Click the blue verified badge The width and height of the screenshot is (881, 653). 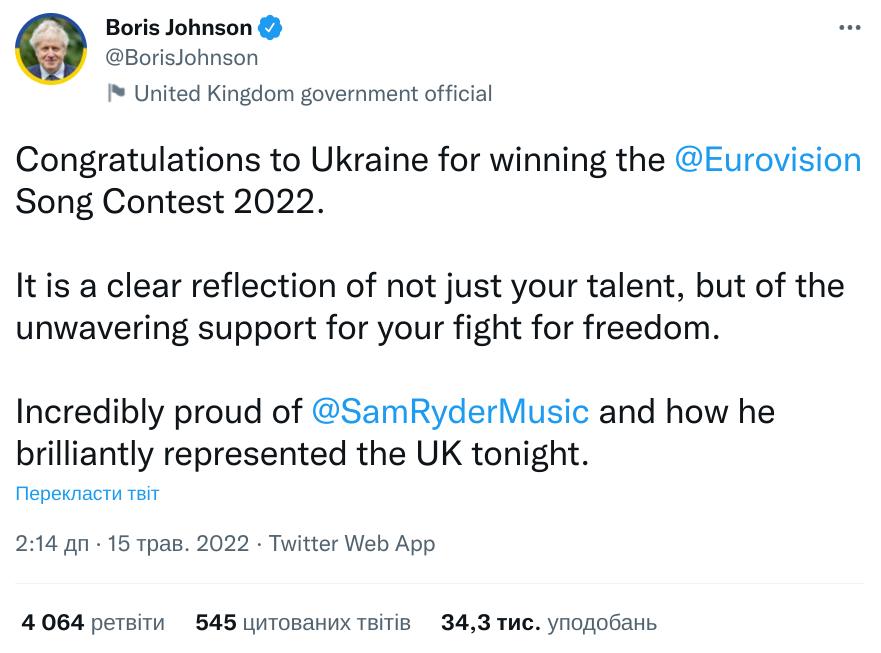coord(270,28)
